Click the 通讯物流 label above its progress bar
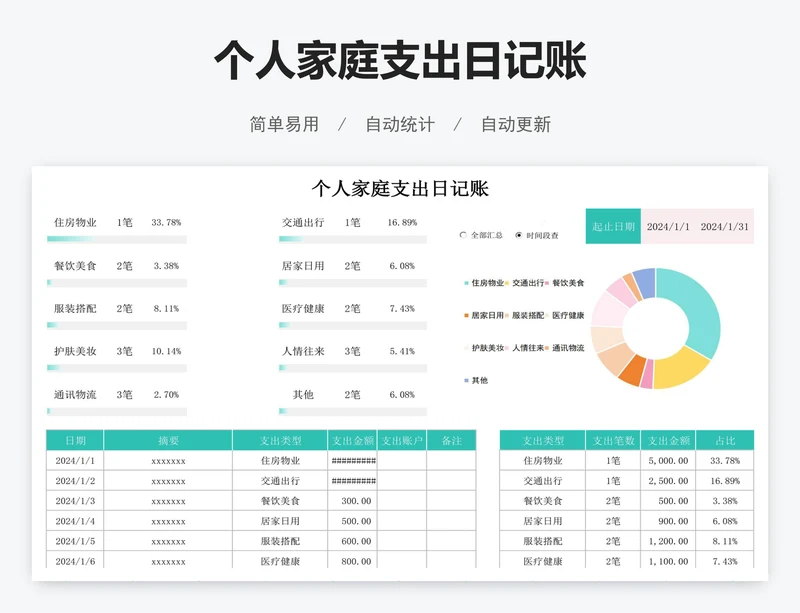This screenshot has height=613, width=800. (75, 395)
